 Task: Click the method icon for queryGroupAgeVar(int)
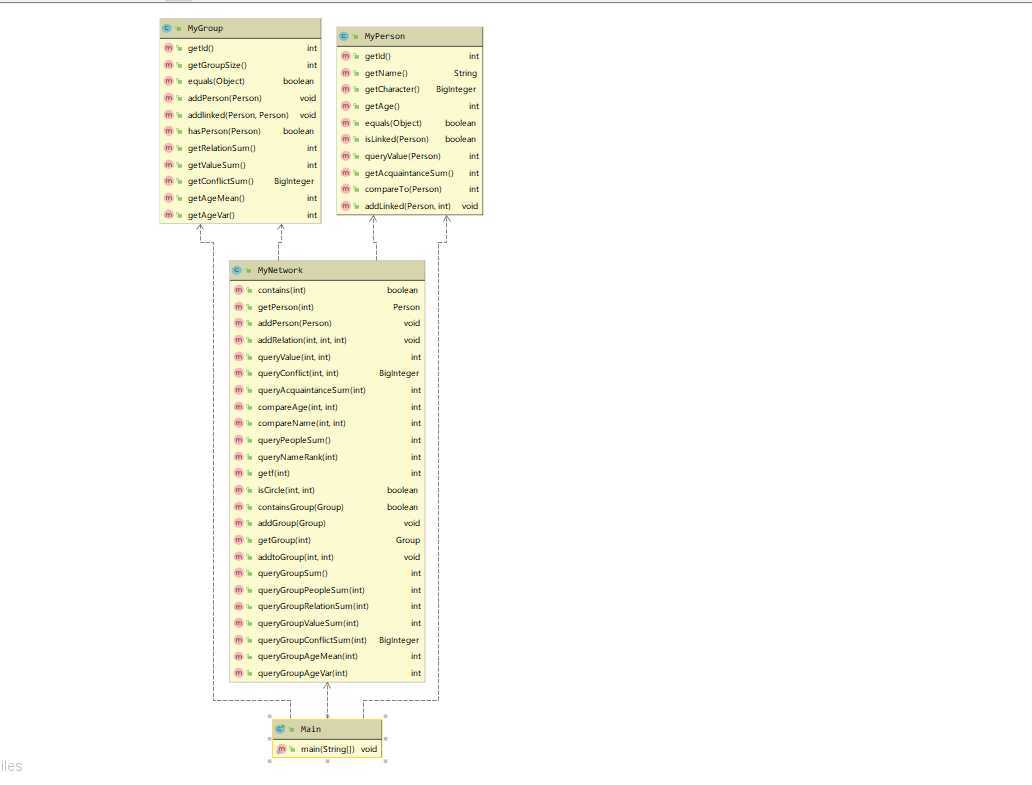click(239, 673)
